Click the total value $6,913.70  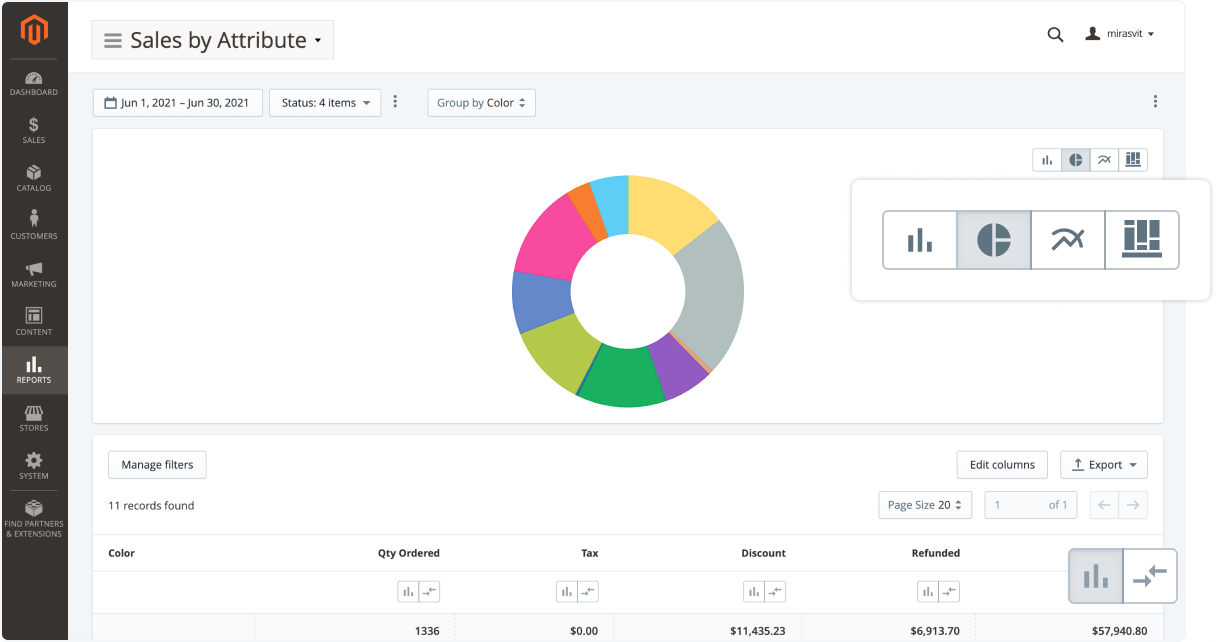pyautogui.click(x=935, y=631)
